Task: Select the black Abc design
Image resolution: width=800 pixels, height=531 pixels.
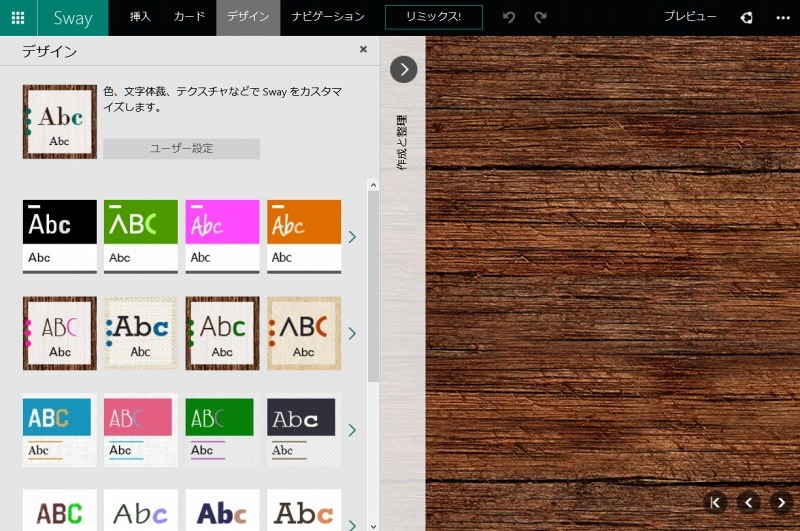Action: click(x=60, y=237)
